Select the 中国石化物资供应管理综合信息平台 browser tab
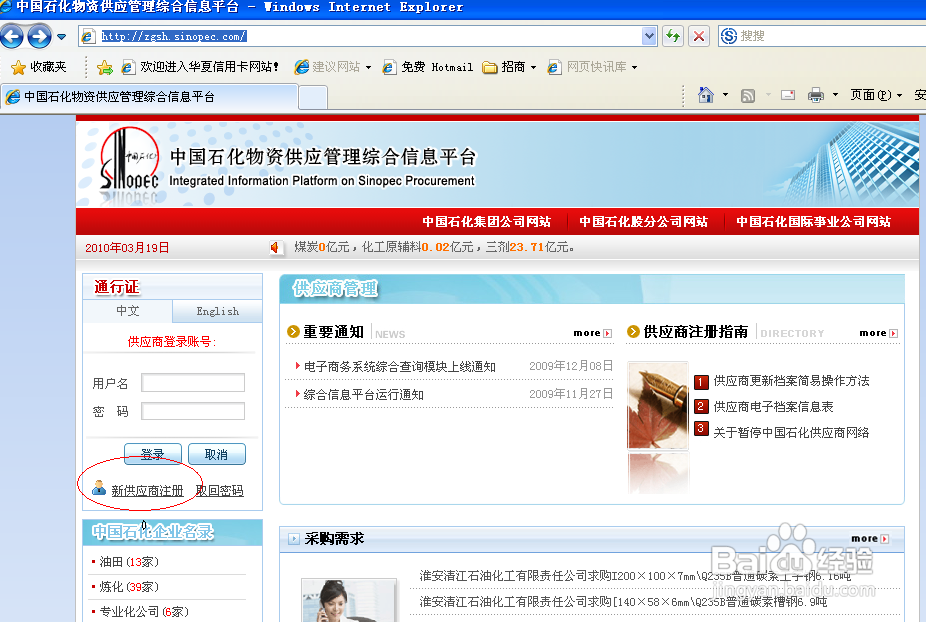 click(x=149, y=97)
